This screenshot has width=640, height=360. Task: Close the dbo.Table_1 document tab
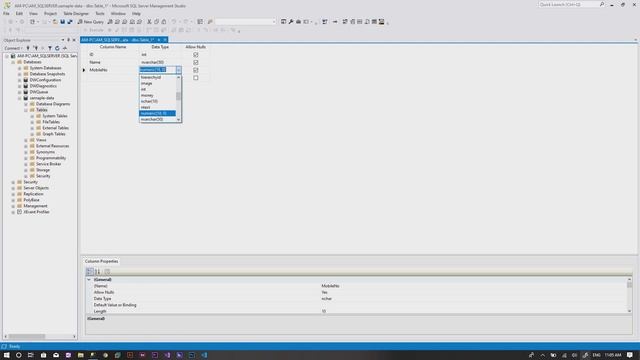pyautogui.click(x=165, y=40)
